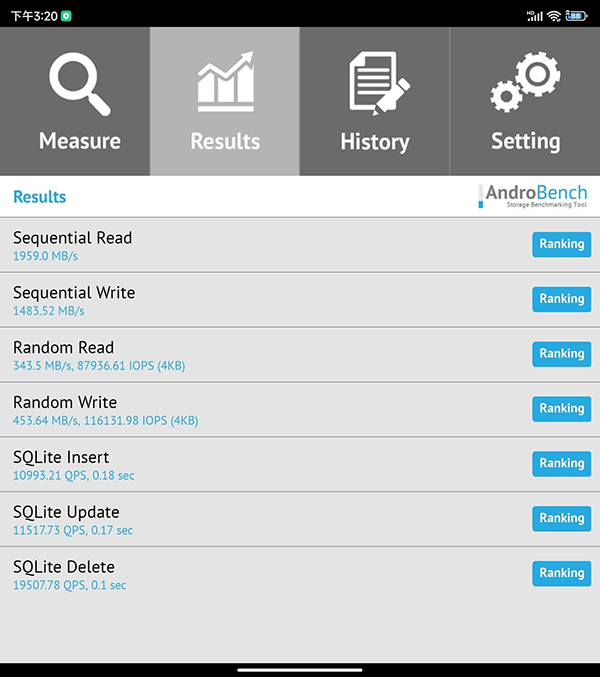View Ranking for SQLite Delete
The height and width of the screenshot is (677, 600).
[x=561, y=573]
